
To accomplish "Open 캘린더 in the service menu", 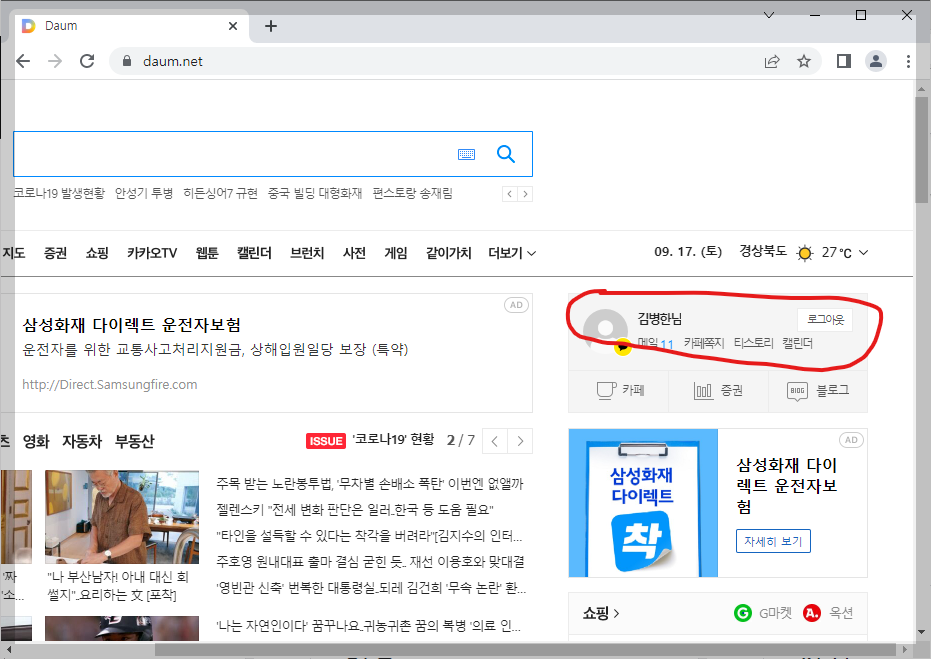I will (254, 253).
